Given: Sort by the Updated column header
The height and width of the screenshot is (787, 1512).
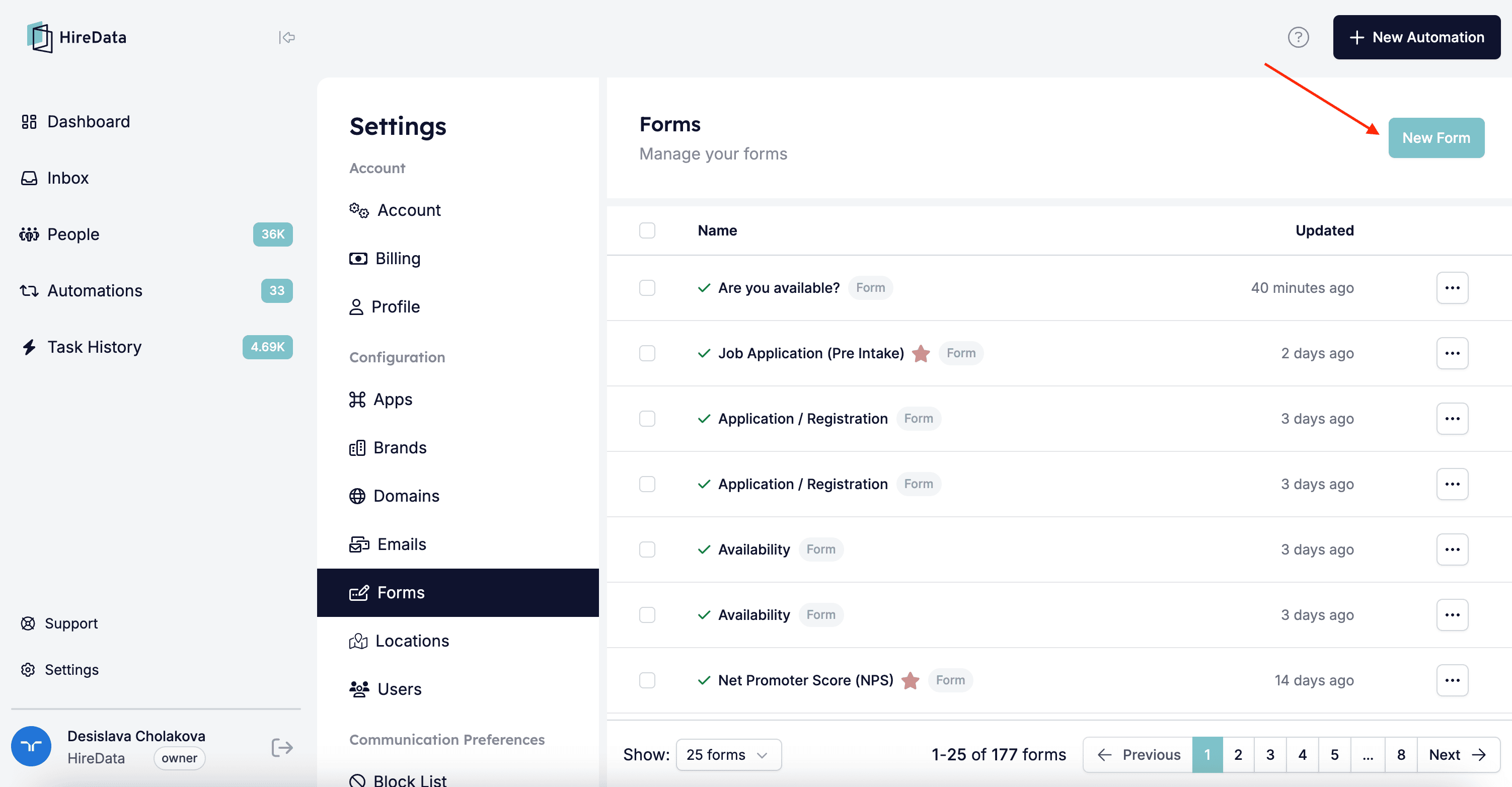Looking at the screenshot, I should pos(1324,230).
